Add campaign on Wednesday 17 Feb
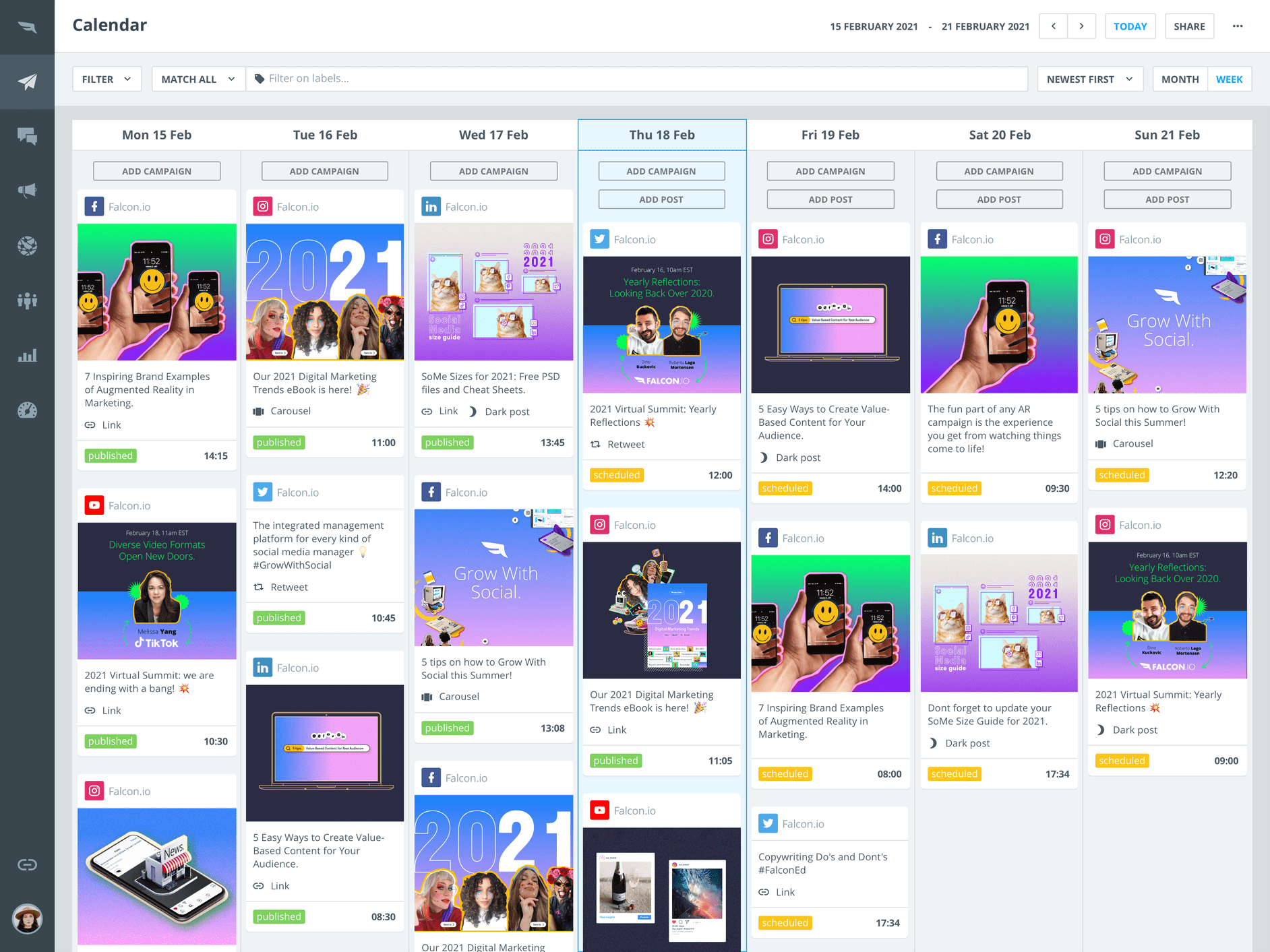 tap(493, 171)
